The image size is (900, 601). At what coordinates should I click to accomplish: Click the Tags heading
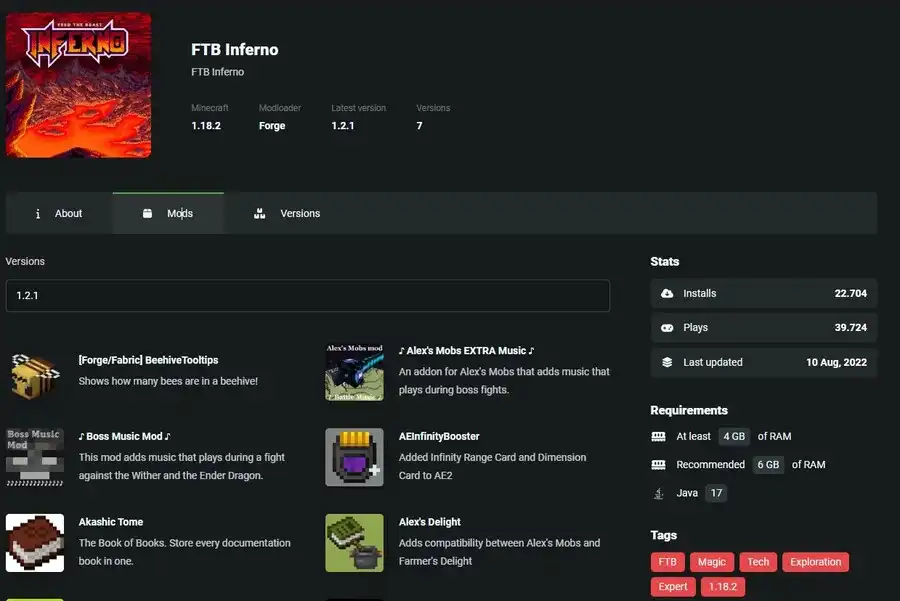(x=664, y=535)
